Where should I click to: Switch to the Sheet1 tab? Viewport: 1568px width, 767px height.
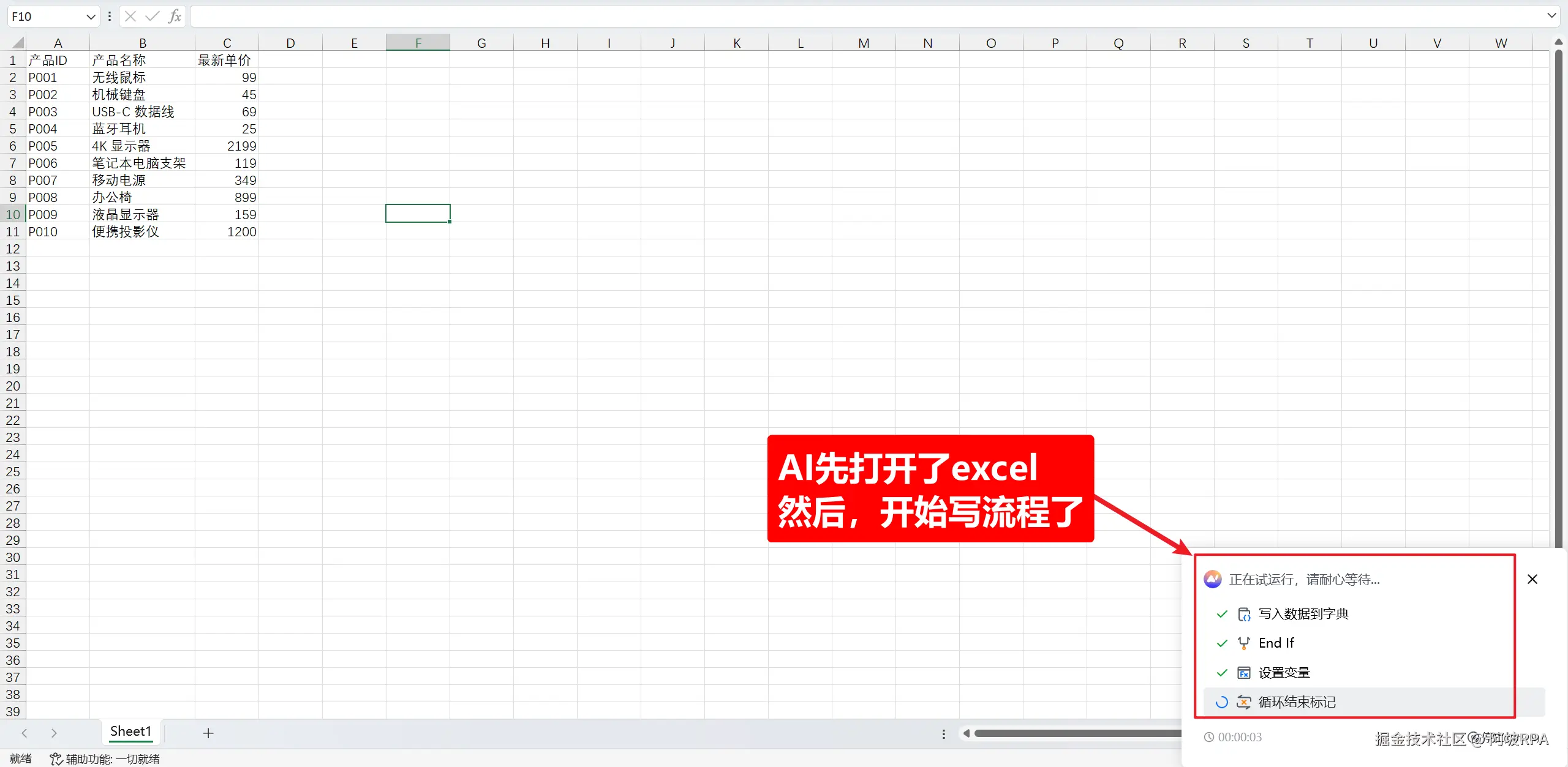tap(130, 731)
